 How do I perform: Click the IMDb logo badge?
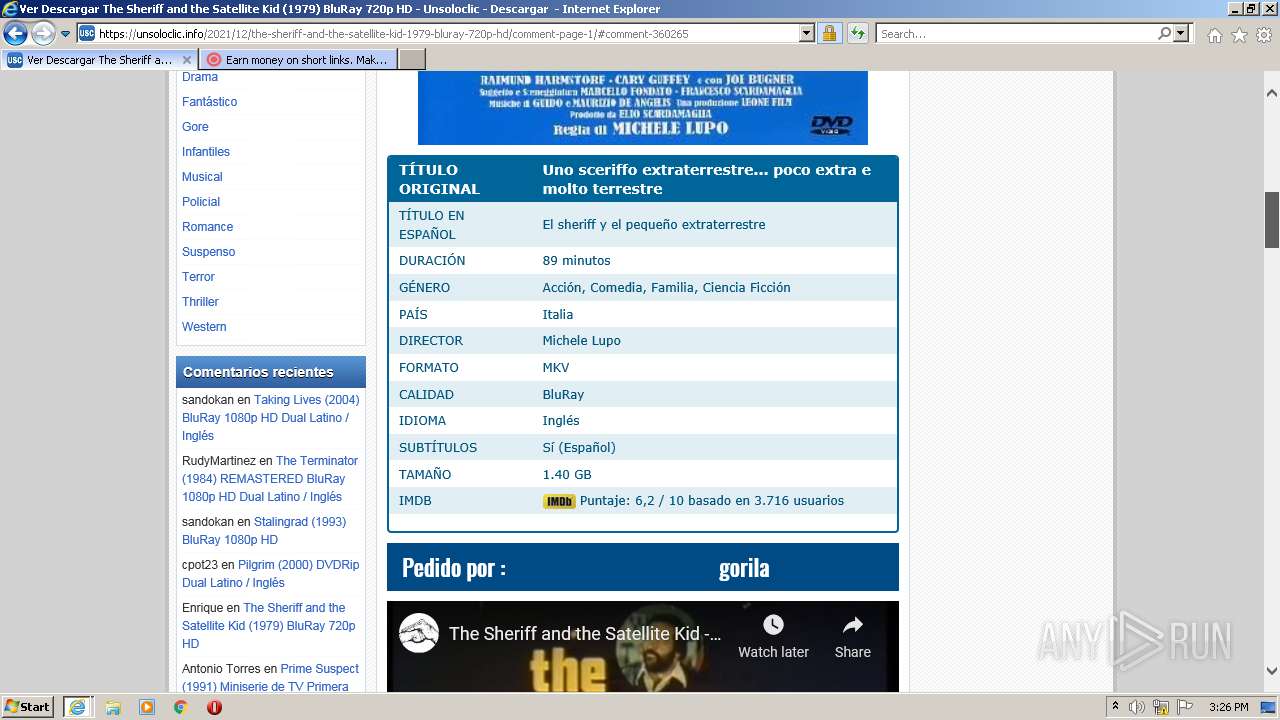[x=559, y=501]
